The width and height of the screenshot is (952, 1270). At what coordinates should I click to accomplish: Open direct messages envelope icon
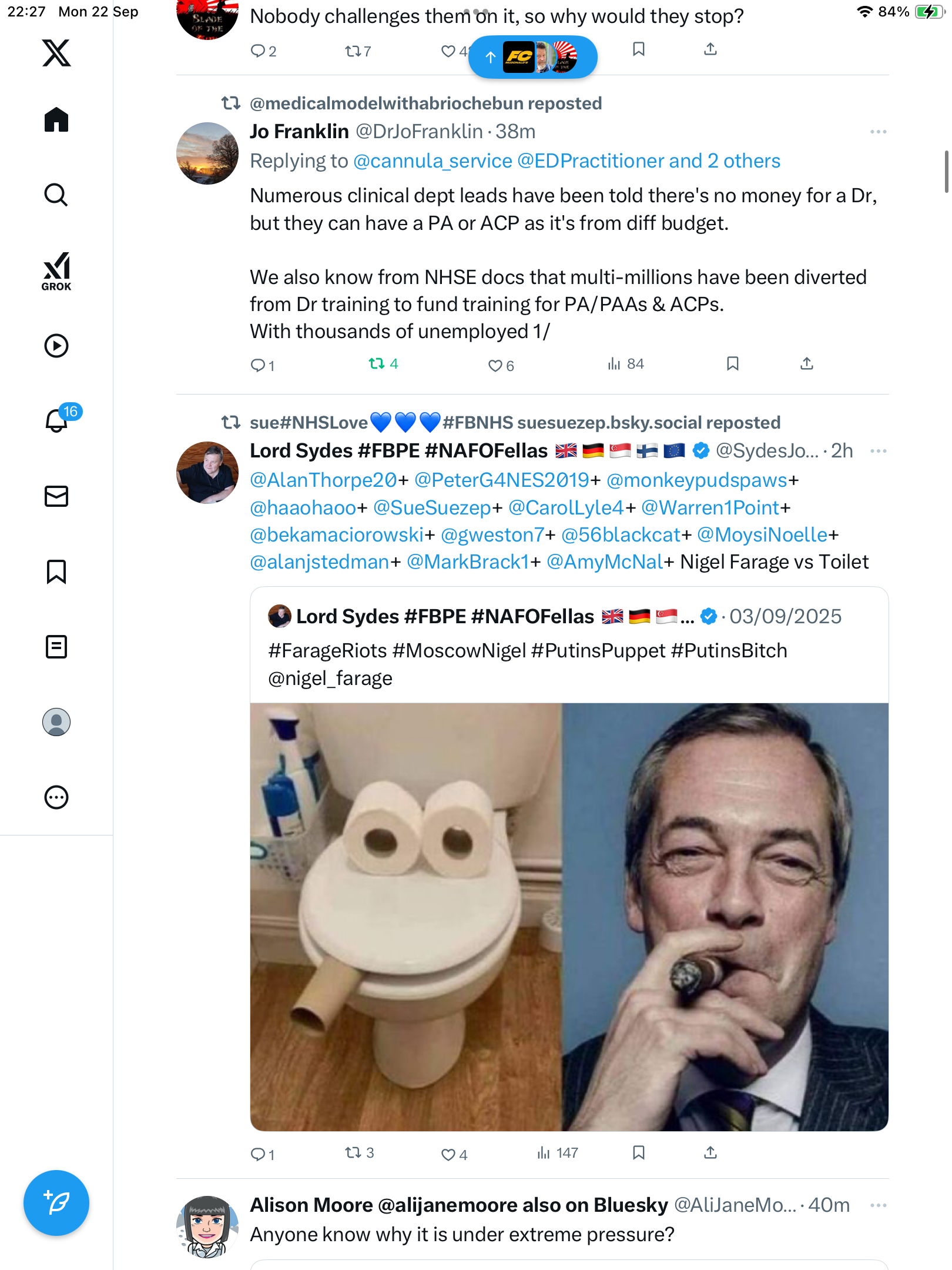point(56,496)
